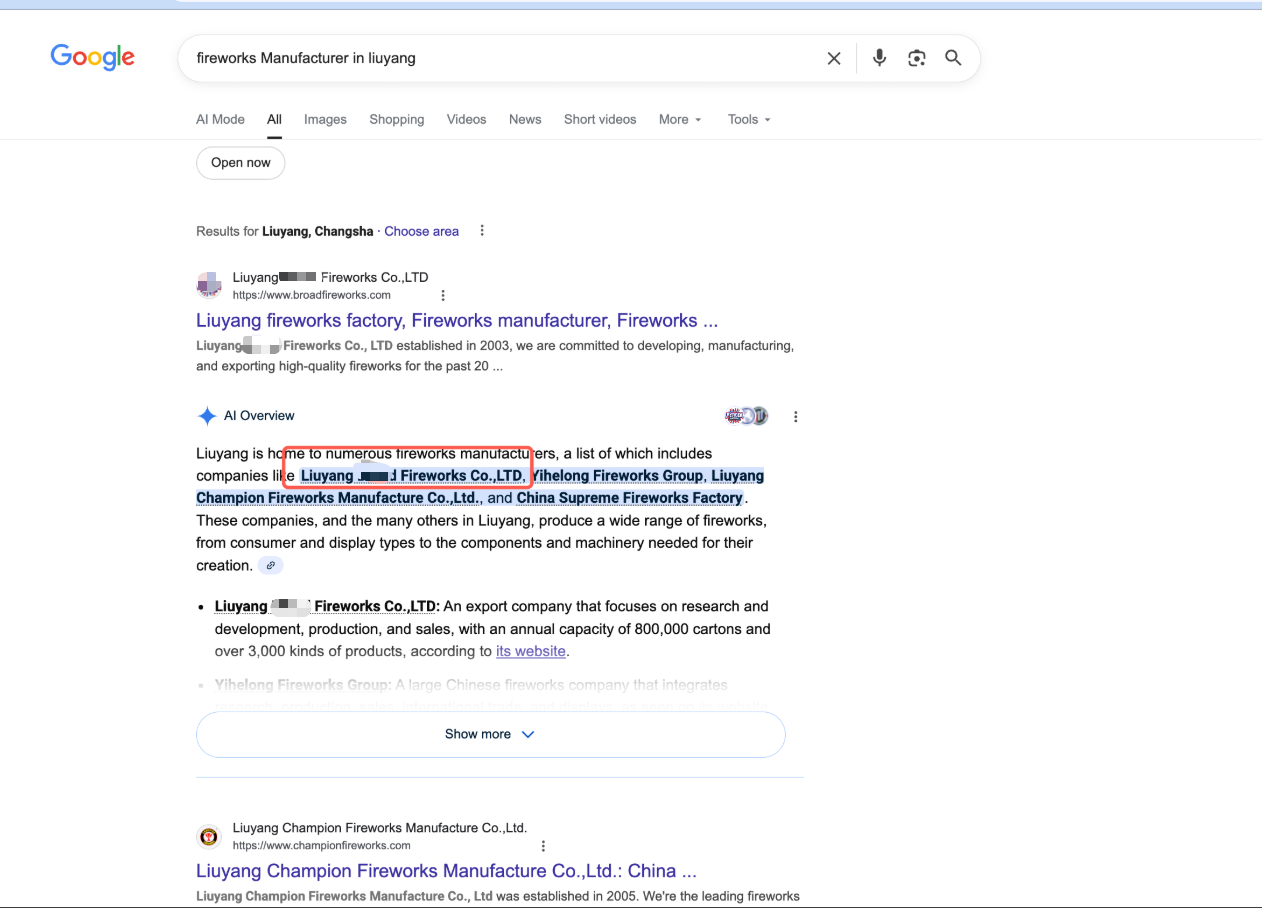Expand AI Overview with Show more
The image size is (1262, 908).
490,734
